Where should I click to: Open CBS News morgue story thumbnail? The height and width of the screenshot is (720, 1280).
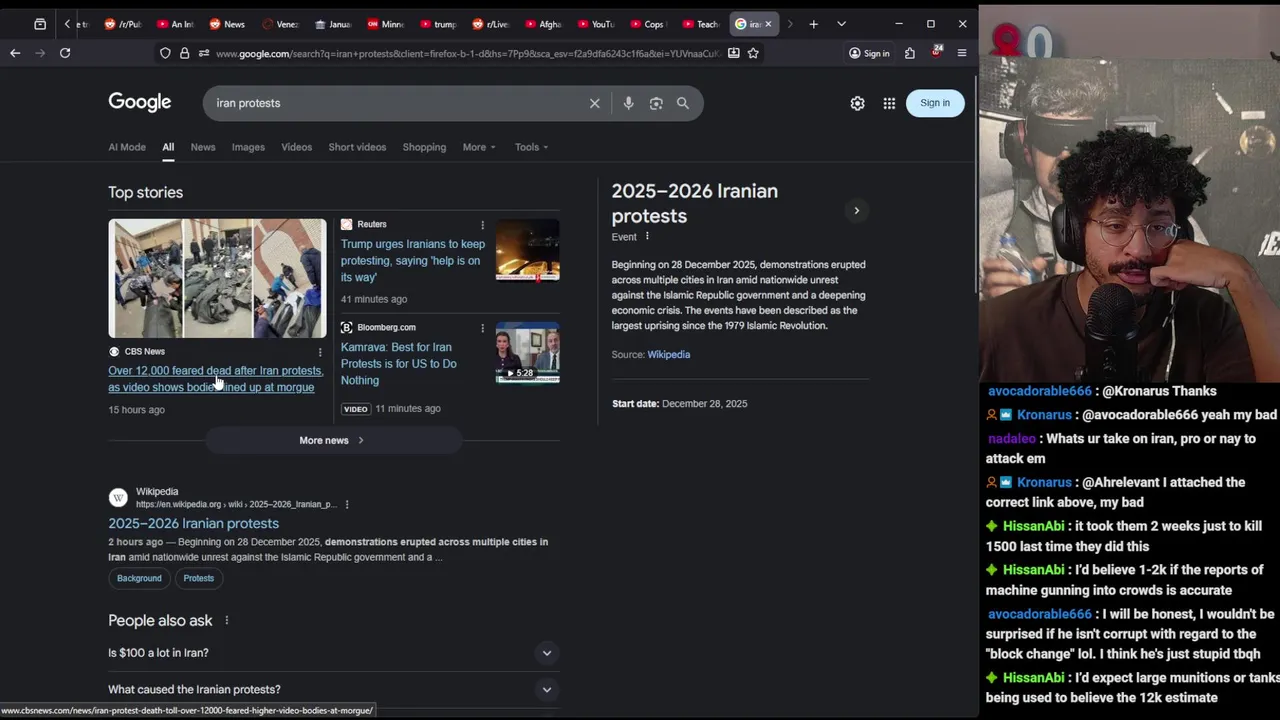[217, 278]
